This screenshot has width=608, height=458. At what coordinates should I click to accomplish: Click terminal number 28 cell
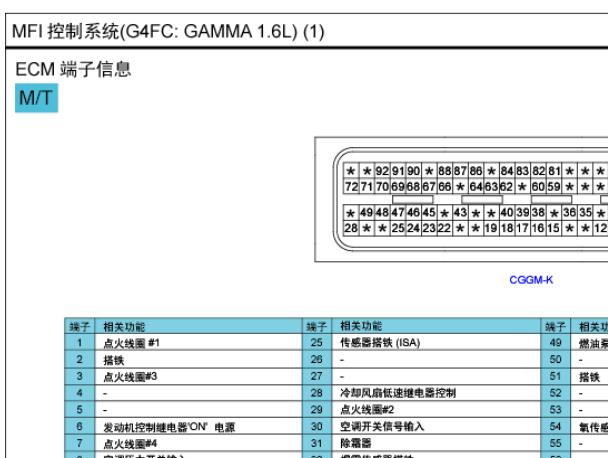pos(317,393)
